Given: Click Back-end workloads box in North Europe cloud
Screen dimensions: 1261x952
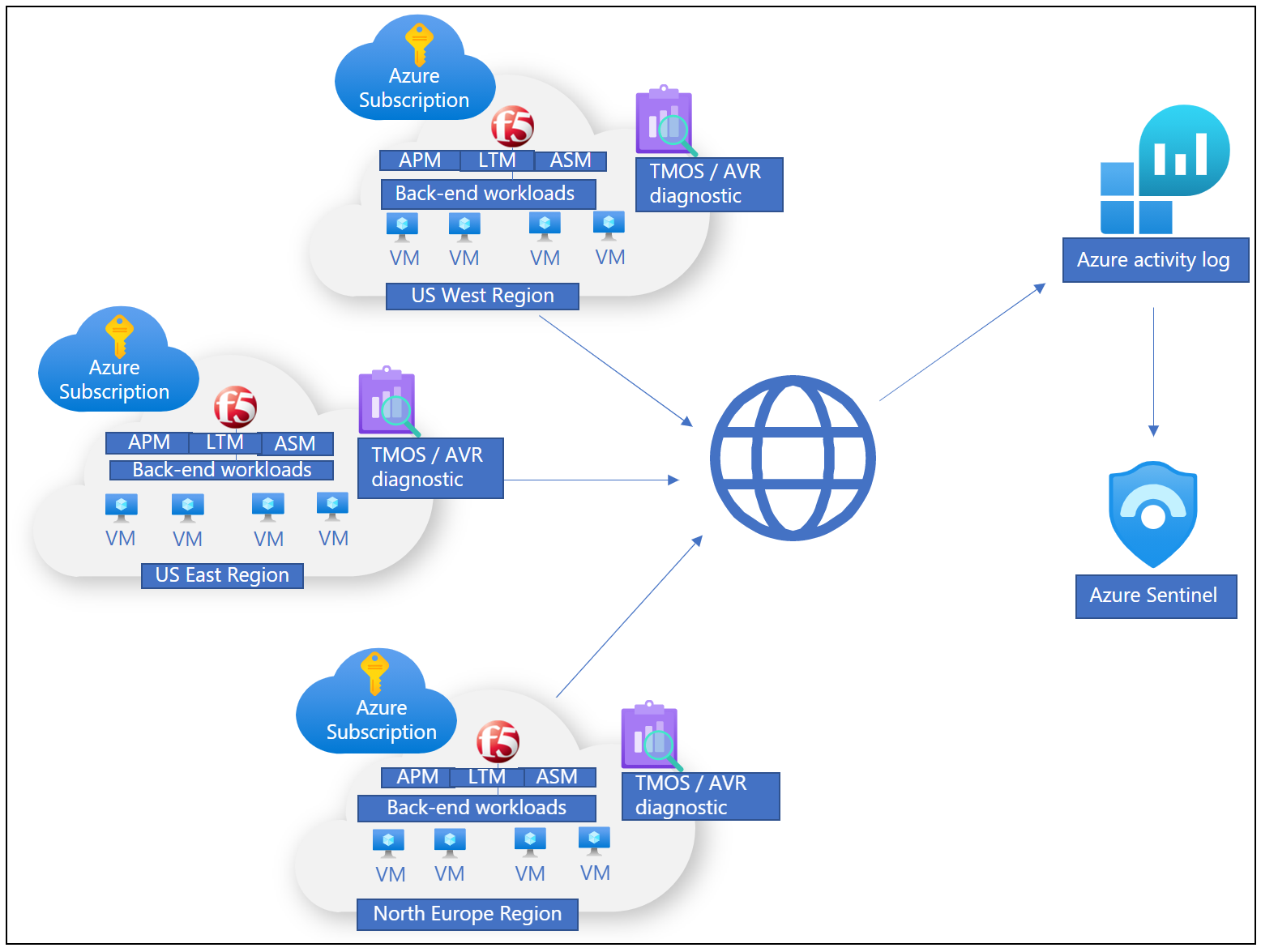Looking at the screenshot, I should click(477, 808).
